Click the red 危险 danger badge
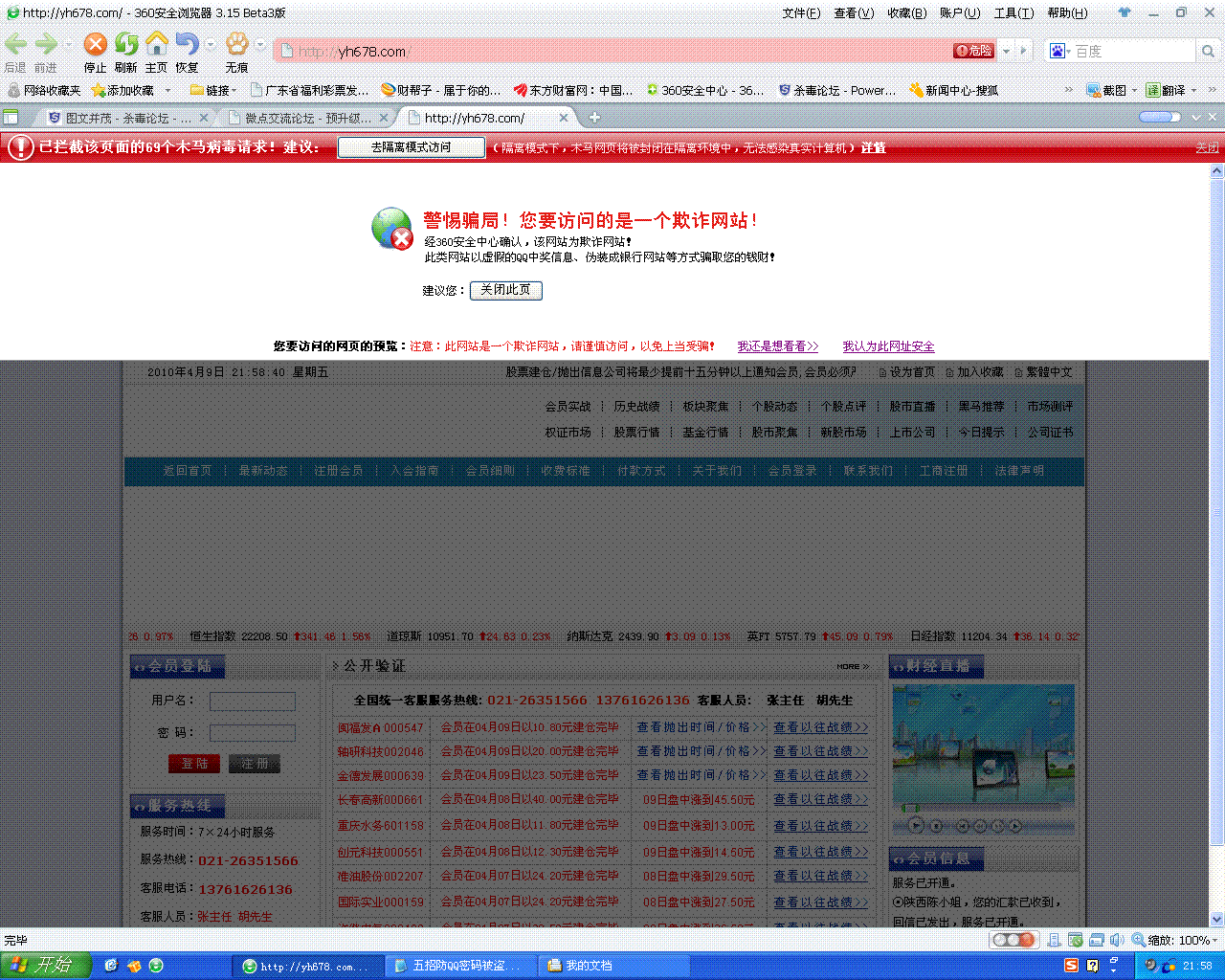 click(x=973, y=51)
